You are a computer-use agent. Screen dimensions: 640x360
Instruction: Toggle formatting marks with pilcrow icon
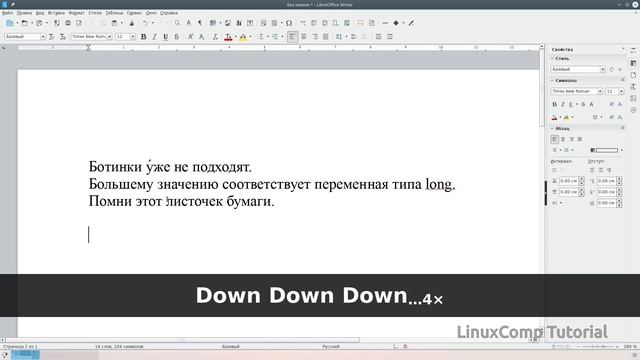(200, 23)
